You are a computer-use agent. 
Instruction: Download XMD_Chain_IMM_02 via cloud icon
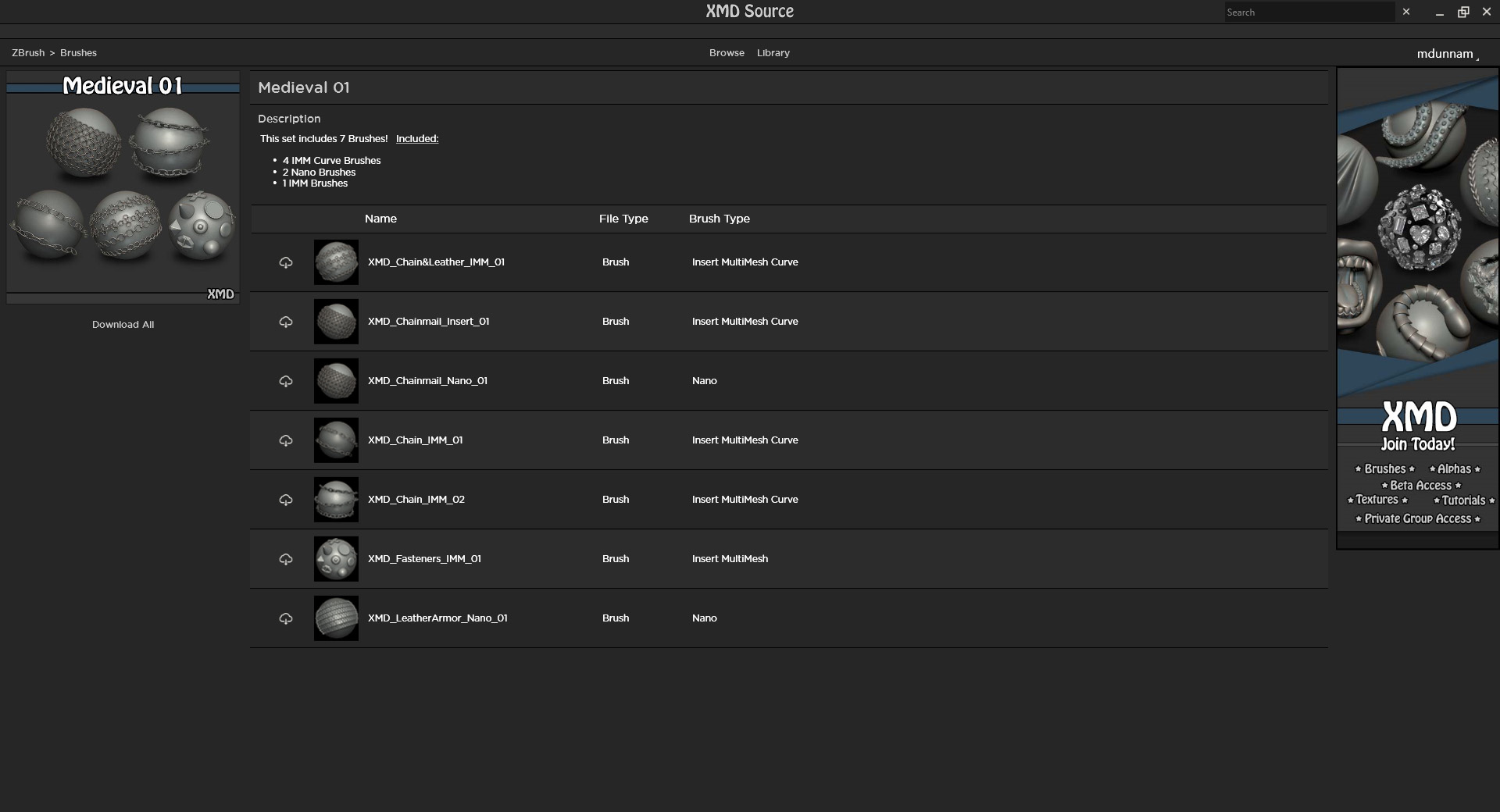coord(286,500)
